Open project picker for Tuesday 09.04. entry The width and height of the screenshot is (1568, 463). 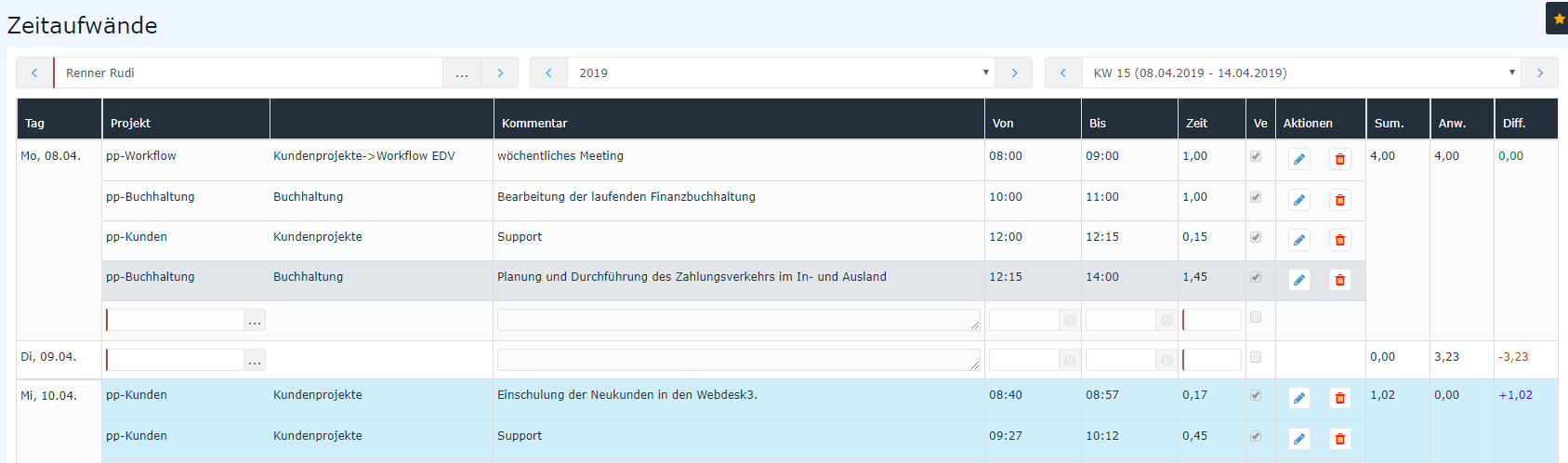tap(255, 360)
